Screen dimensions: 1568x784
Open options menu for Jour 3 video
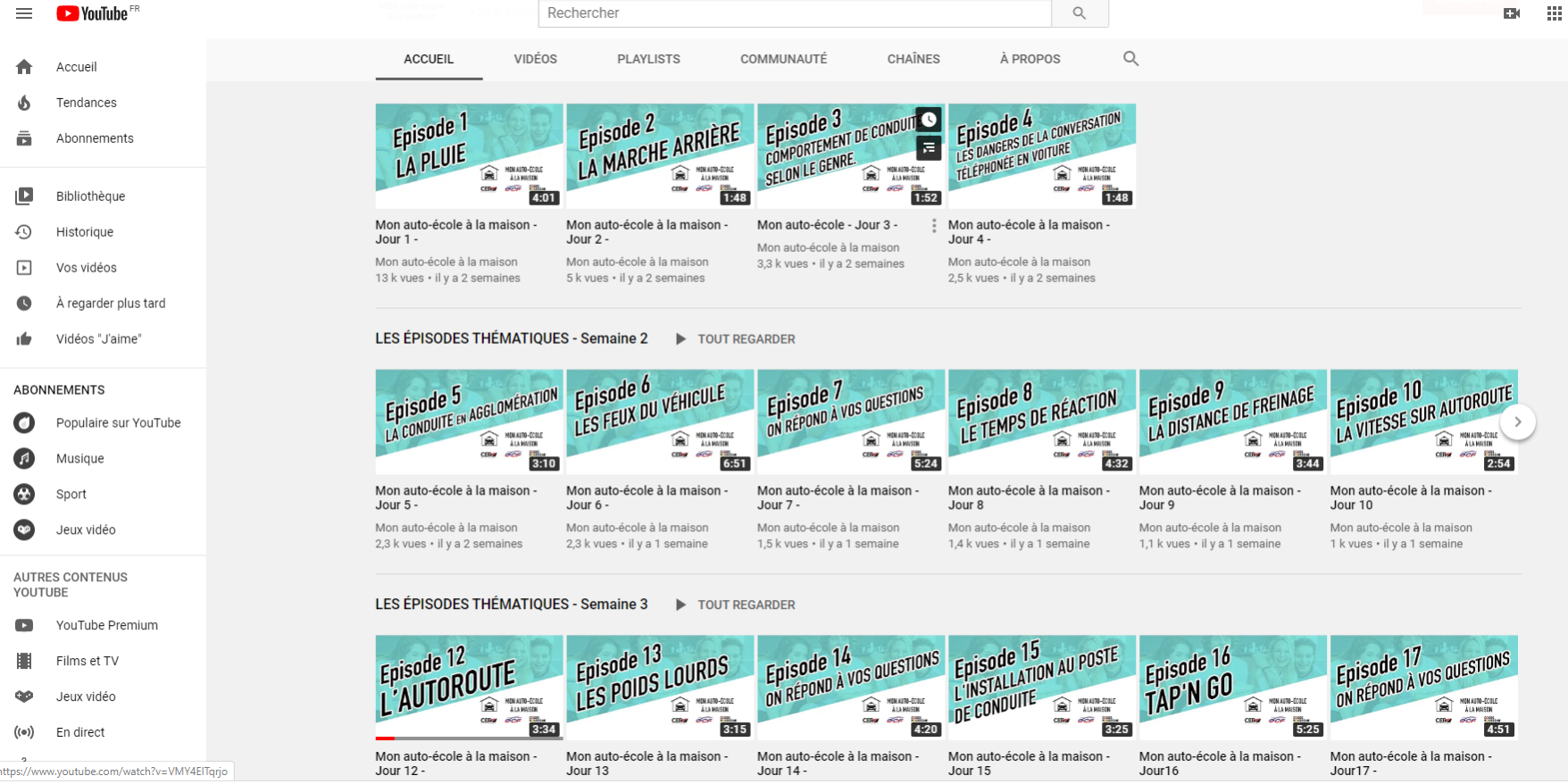tap(934, 226)
